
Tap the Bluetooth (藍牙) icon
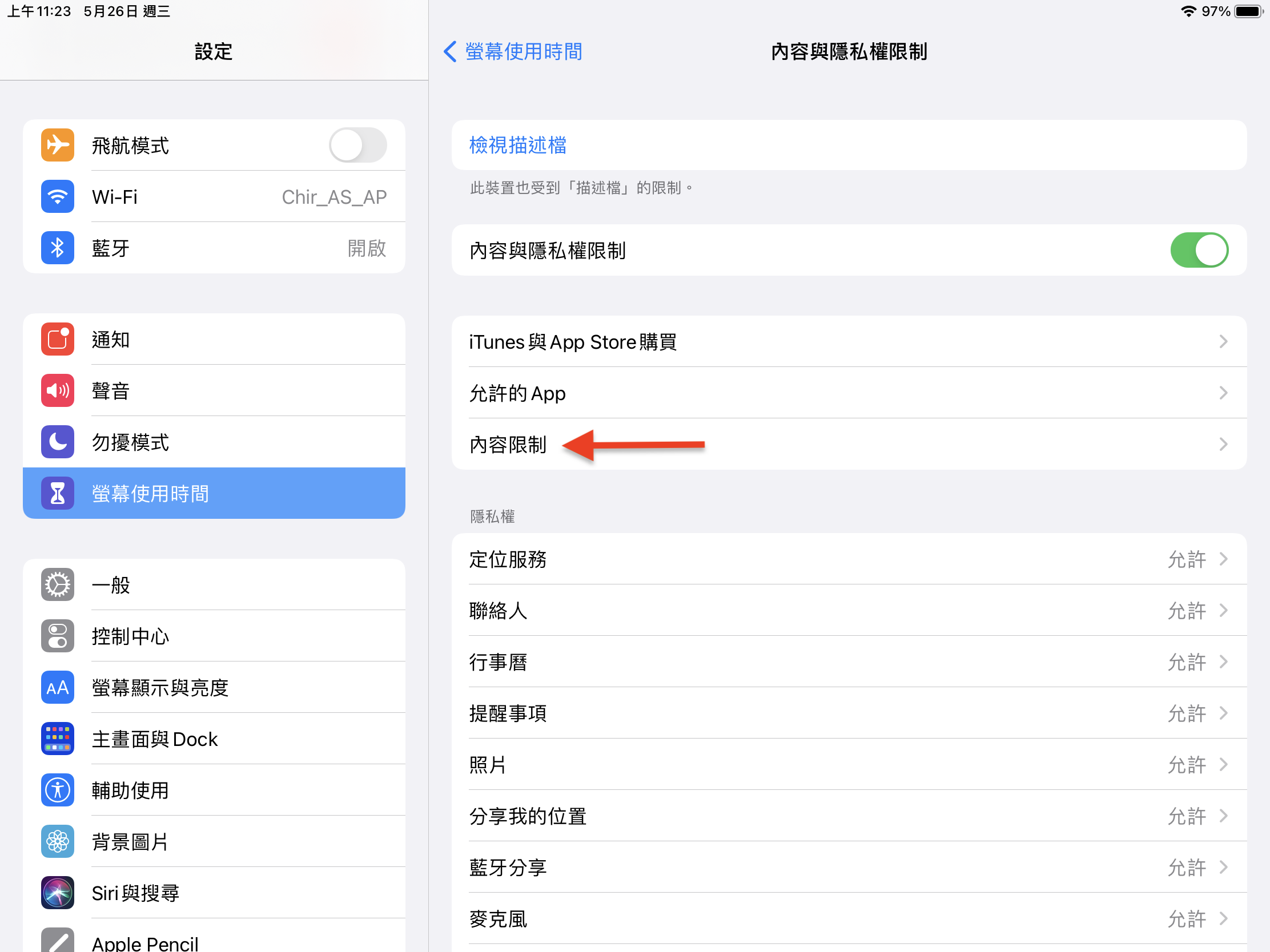58,248
